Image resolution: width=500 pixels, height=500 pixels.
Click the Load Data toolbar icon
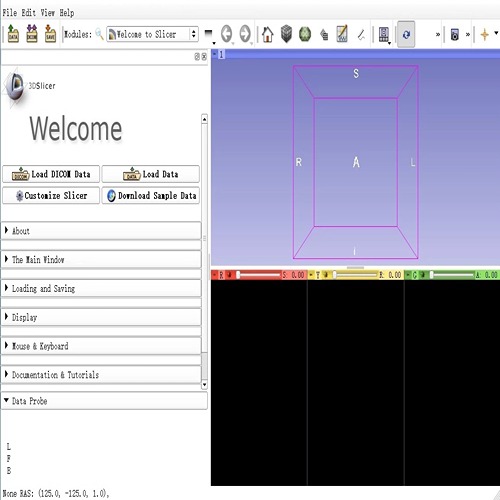[x=13, y=34]
